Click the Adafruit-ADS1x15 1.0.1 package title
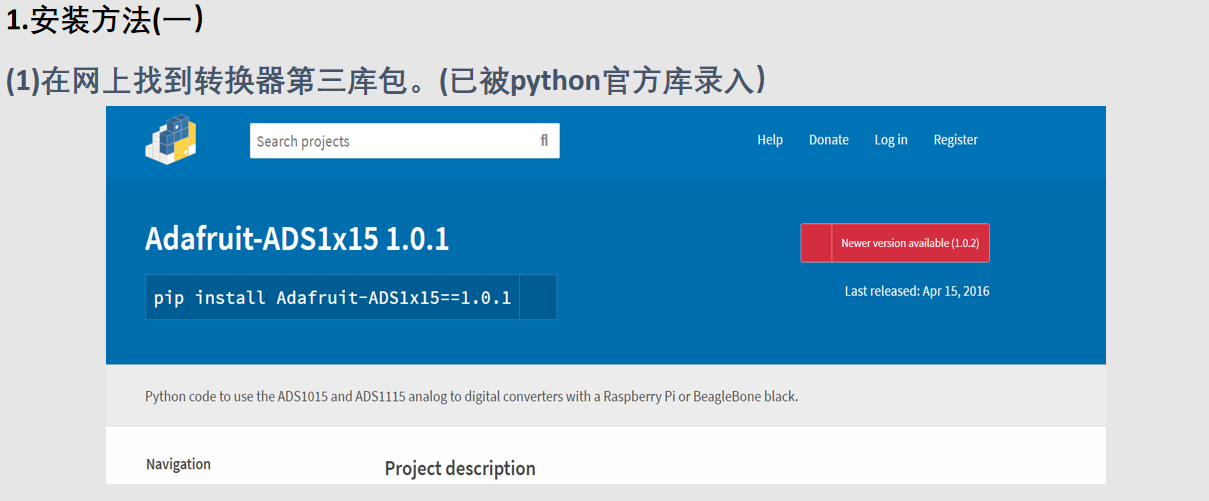The image size is (1209, 501). (297, 239)
